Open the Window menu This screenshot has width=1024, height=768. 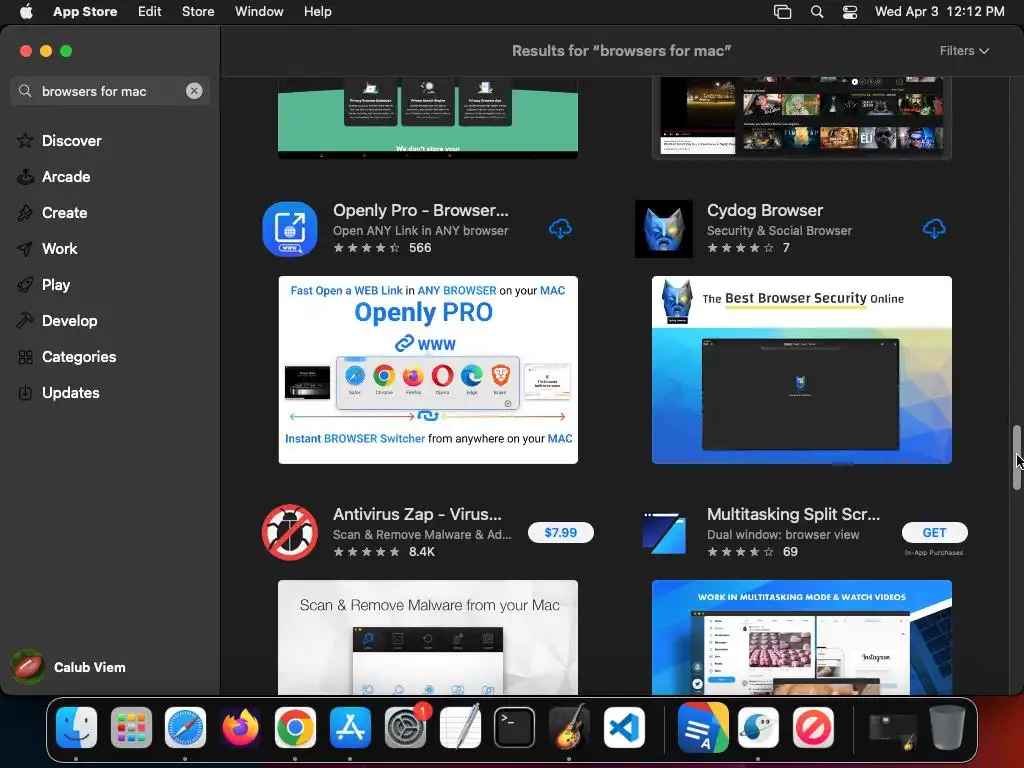pyautogui.click(x=259, y=11)
